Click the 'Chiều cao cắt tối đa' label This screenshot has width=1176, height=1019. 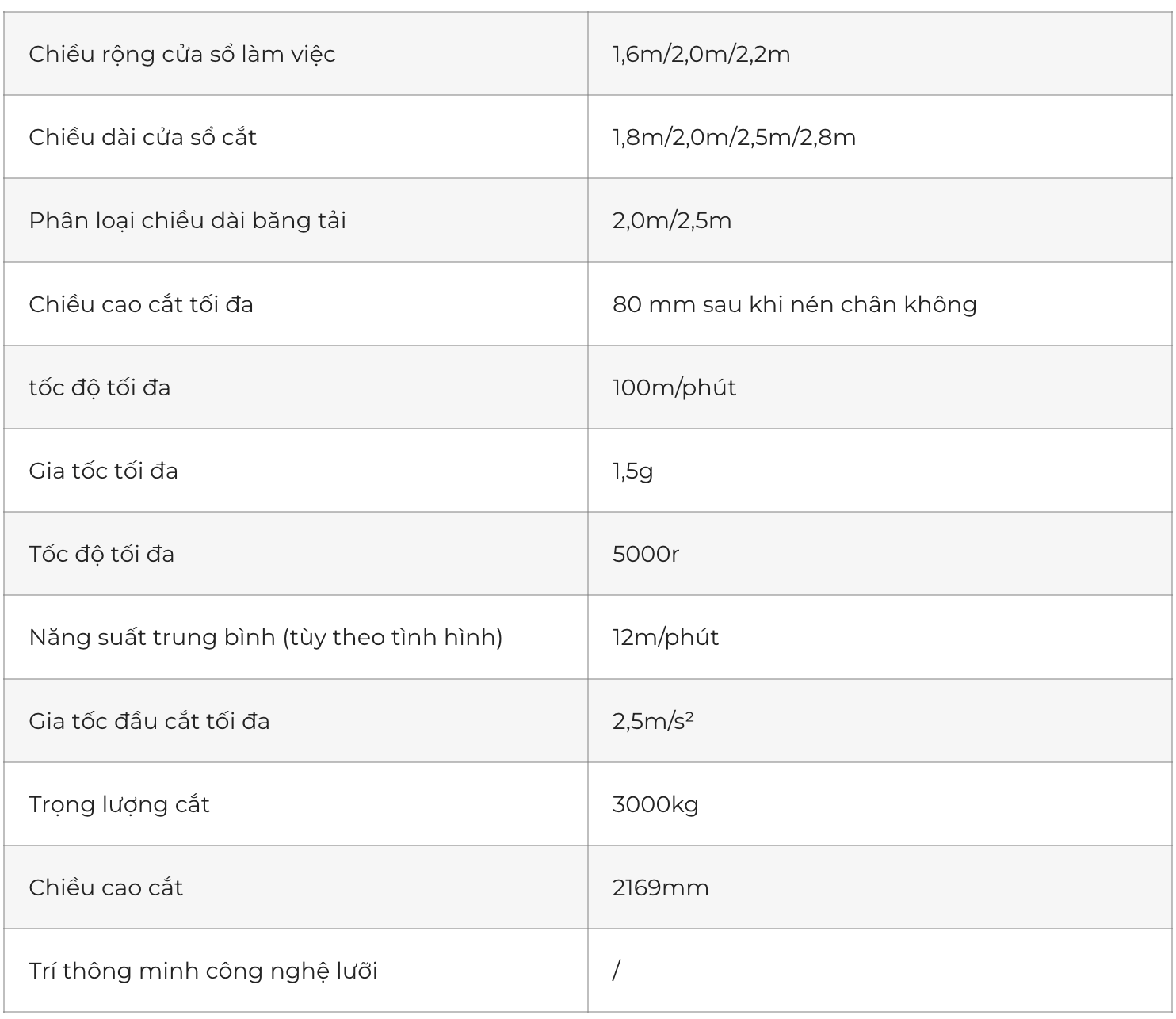point(141,304)
